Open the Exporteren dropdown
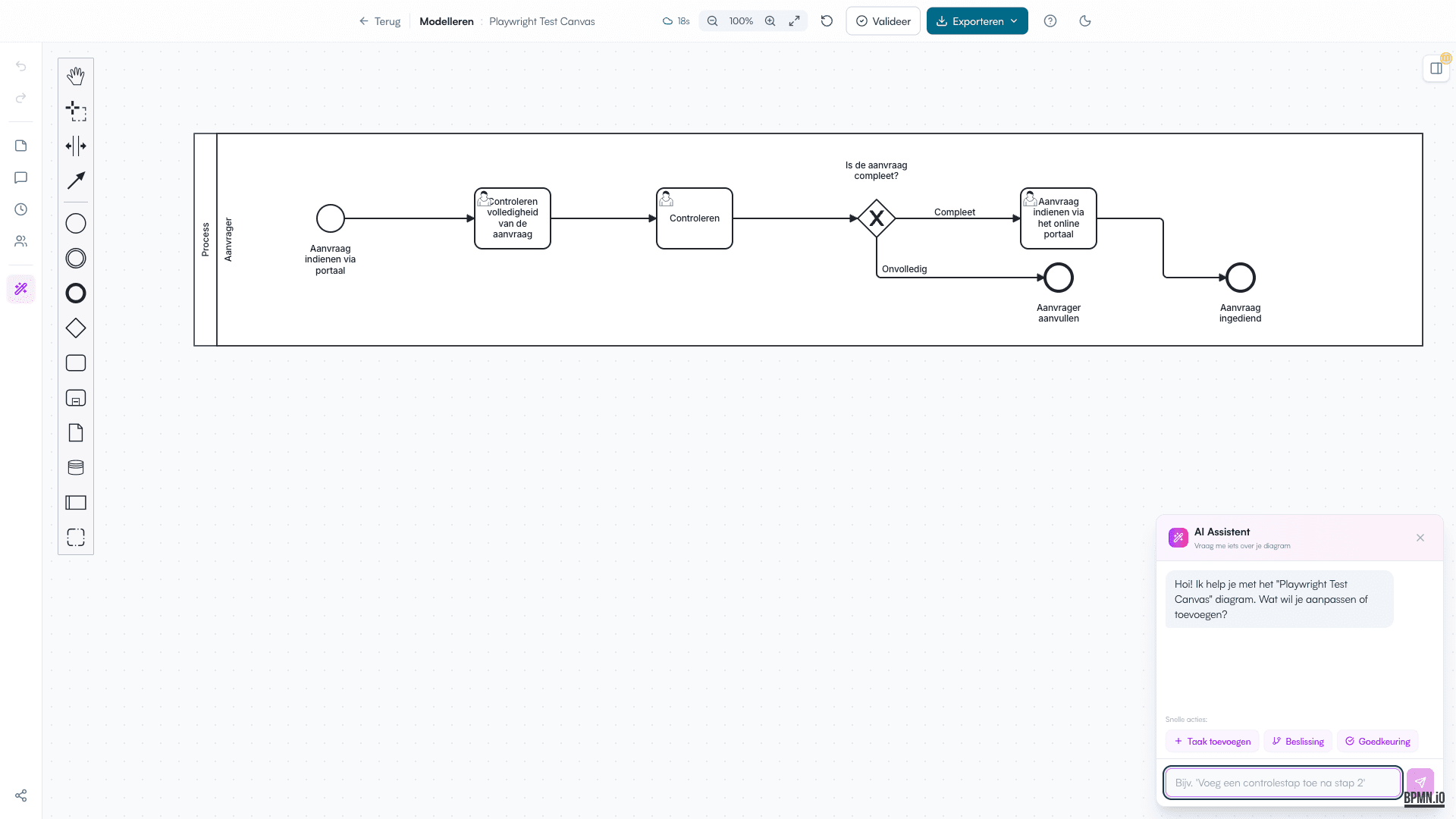1456x819 pixels. coord(977,20)
